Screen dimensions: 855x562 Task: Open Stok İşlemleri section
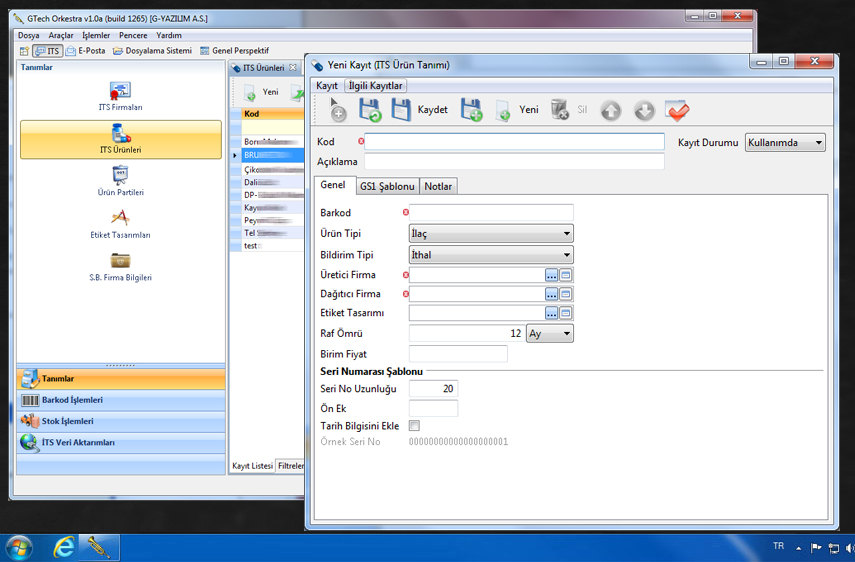coord(121,422)
